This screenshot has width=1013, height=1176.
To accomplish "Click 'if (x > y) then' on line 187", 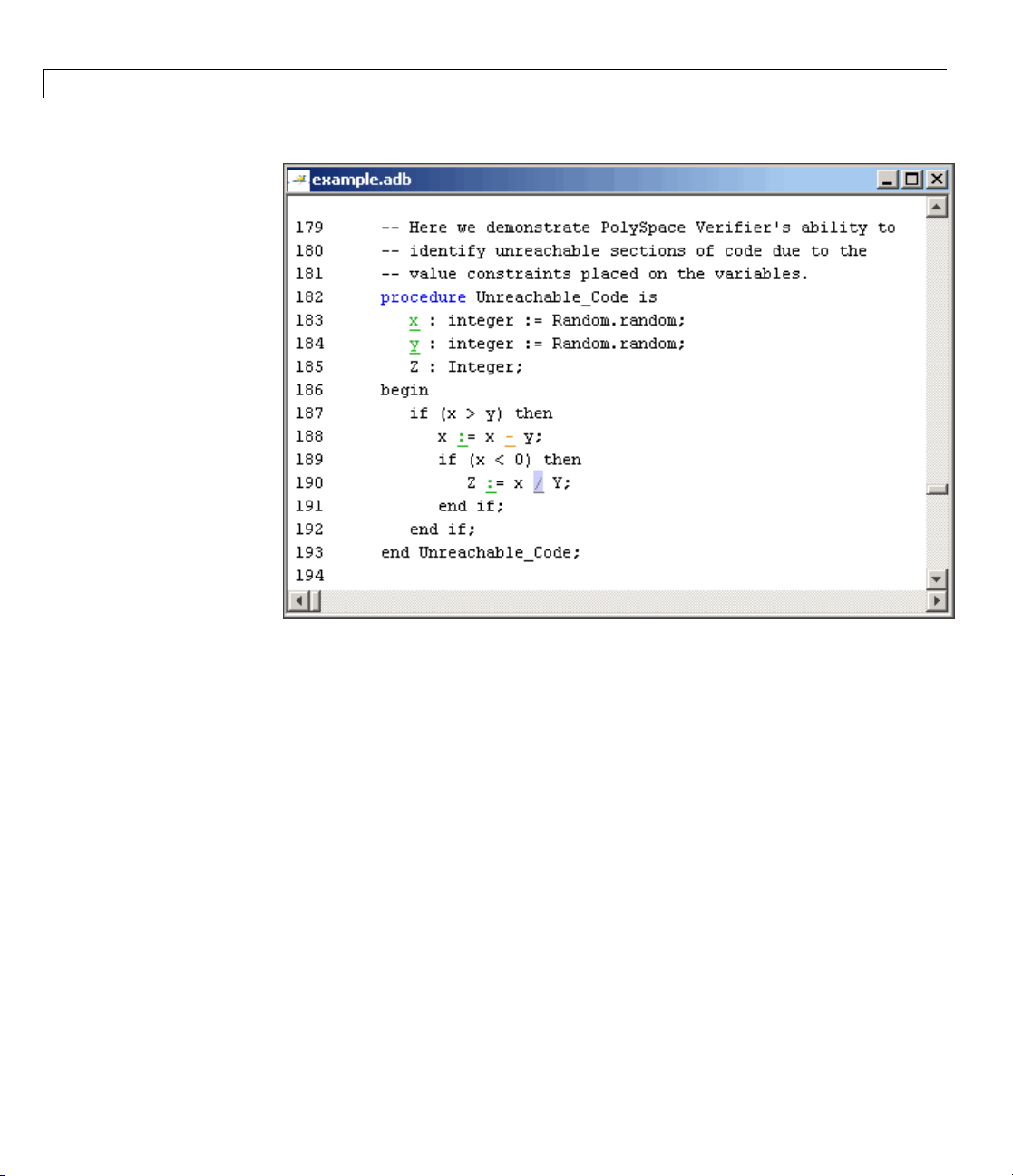I will click(481, 413).
